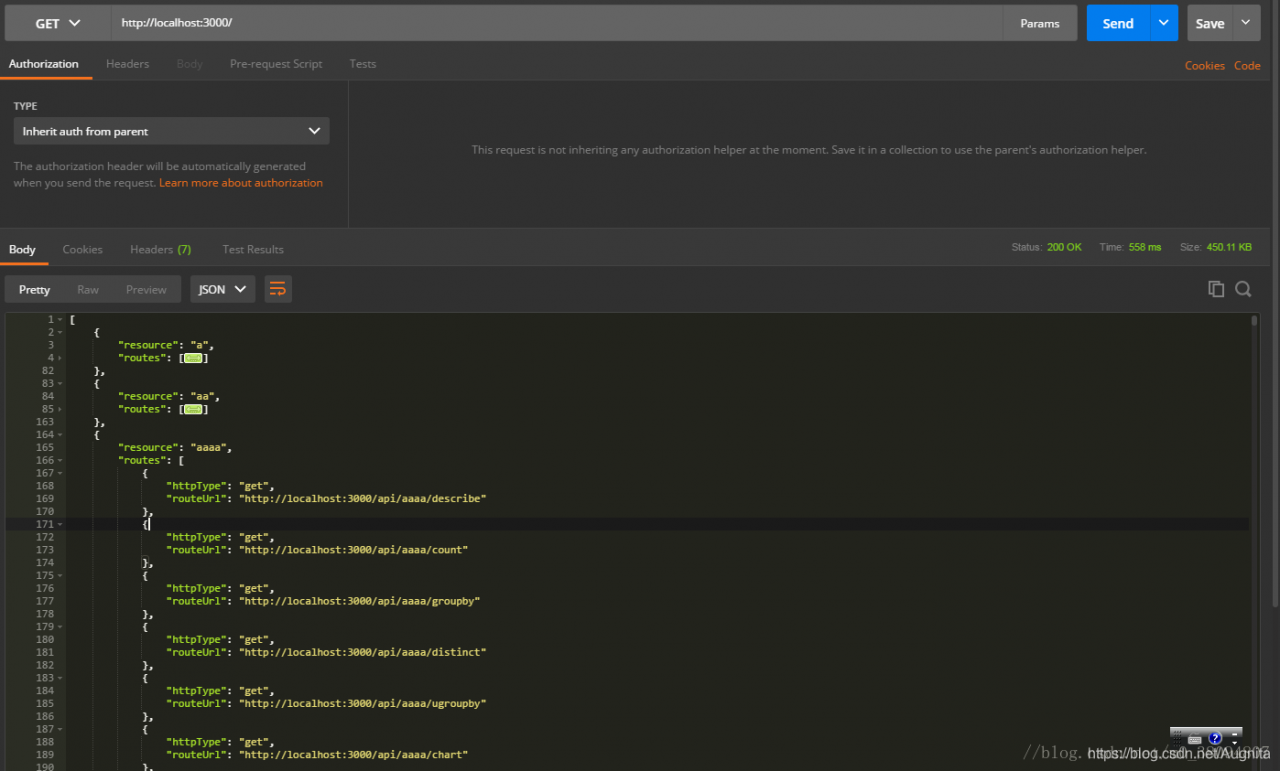The width and height of the screenshot is (1280, 771).
Task: Click the collapsed routes badge on line 4
Action: tap(193, 358)
